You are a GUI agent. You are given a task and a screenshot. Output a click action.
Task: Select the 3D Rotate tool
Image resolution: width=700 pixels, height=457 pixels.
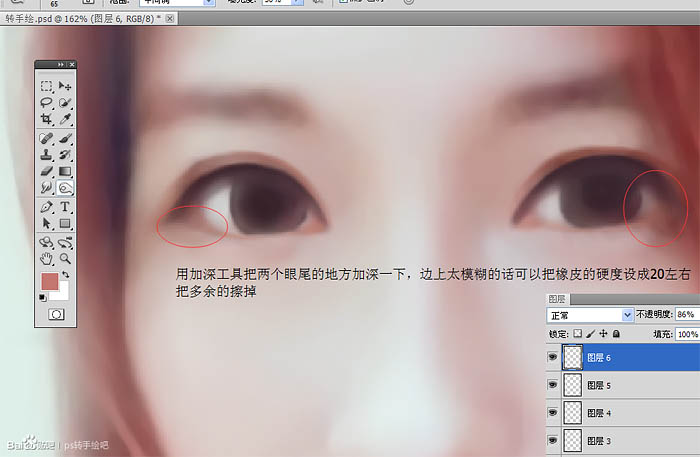[x=46, y=243]
